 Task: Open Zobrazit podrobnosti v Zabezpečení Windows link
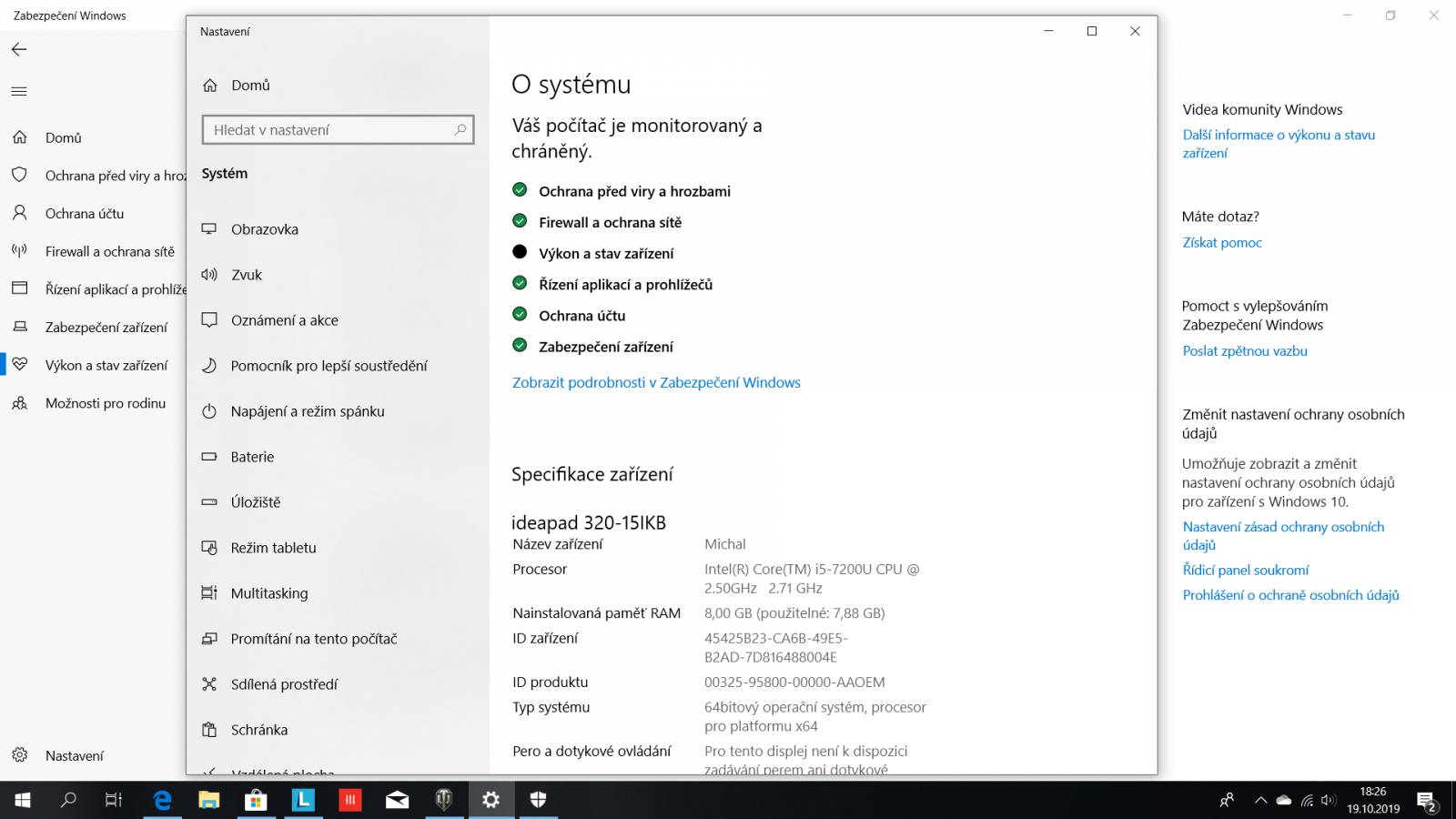click(656, 382)
